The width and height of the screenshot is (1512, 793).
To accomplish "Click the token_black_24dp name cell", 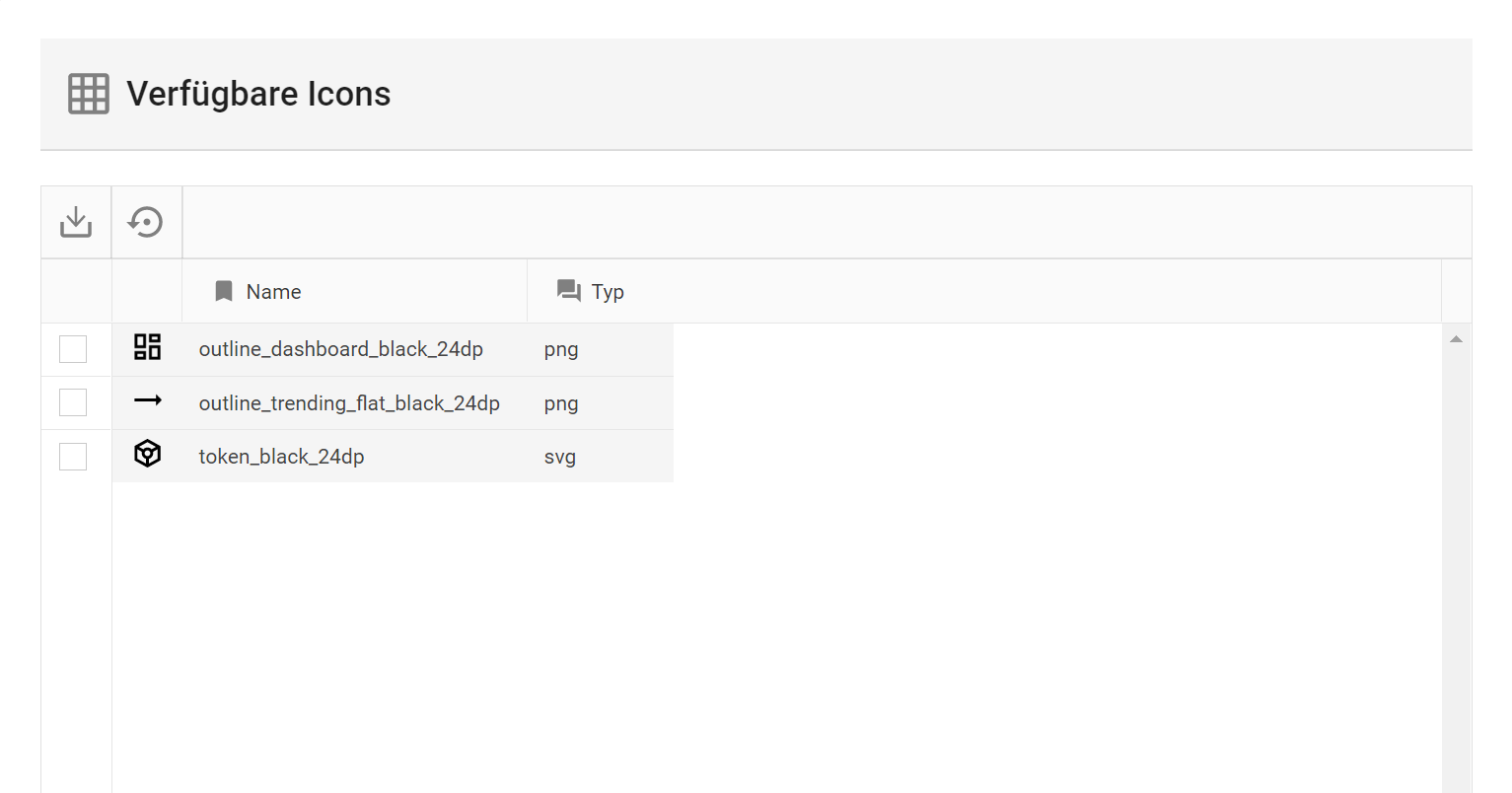I will click(x=281, y=457).
